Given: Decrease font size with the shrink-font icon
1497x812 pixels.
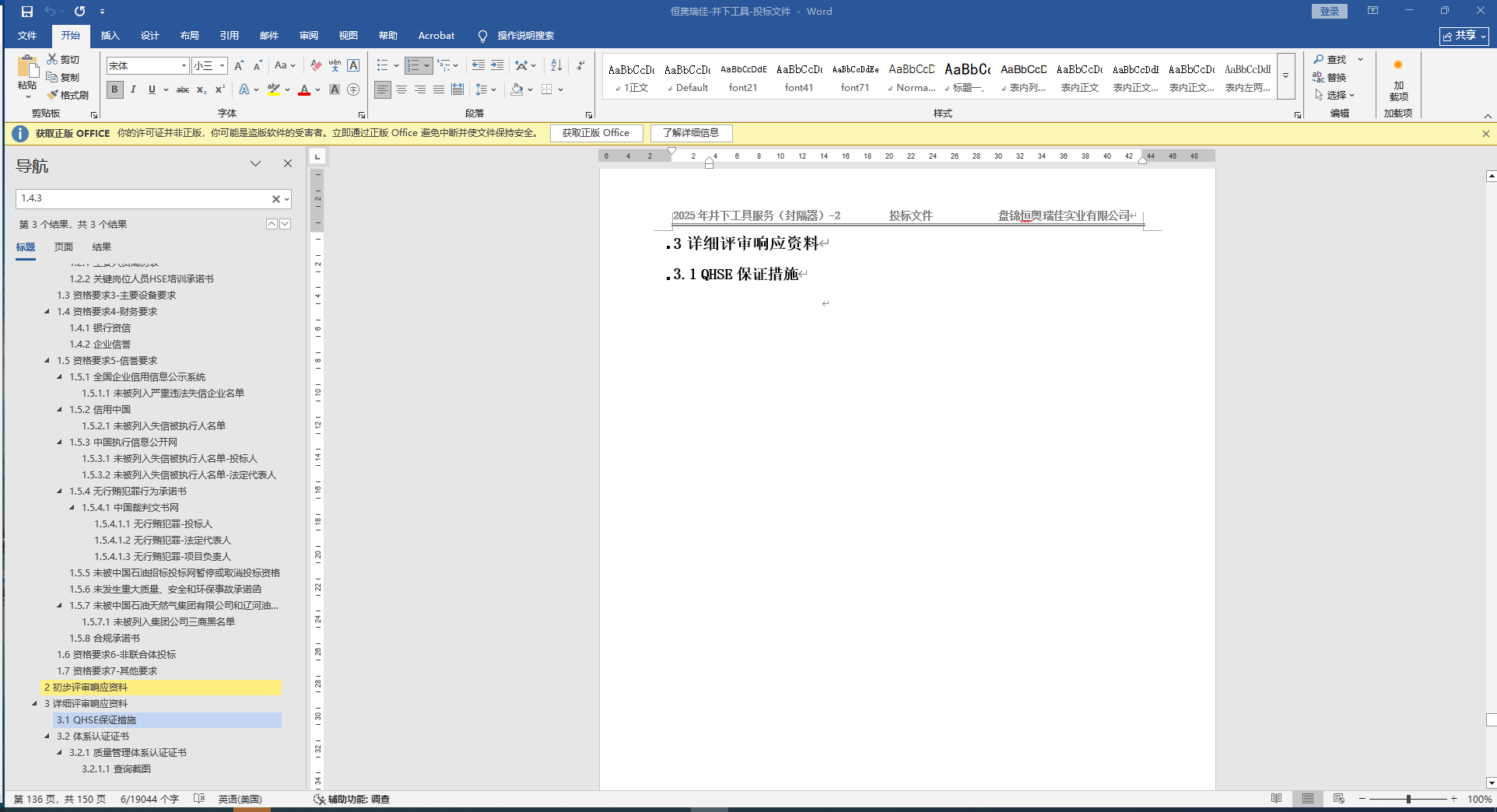Looking at the screenshot, I should (258, 66).
